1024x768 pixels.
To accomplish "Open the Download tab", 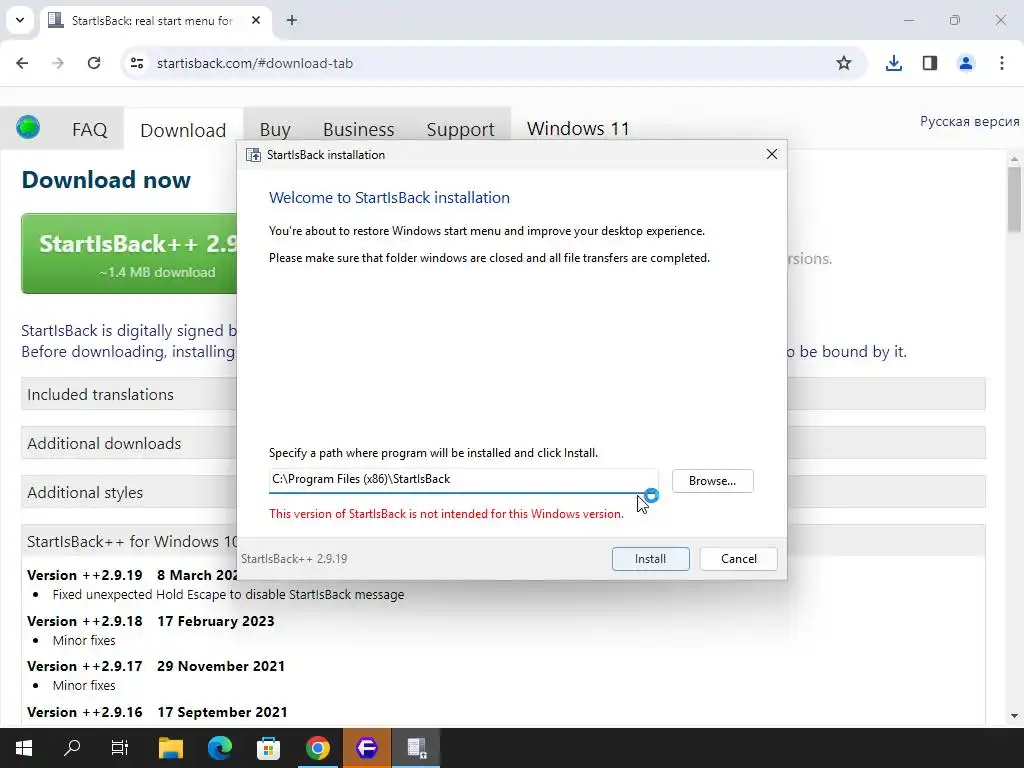I will [x=183, y=129].
